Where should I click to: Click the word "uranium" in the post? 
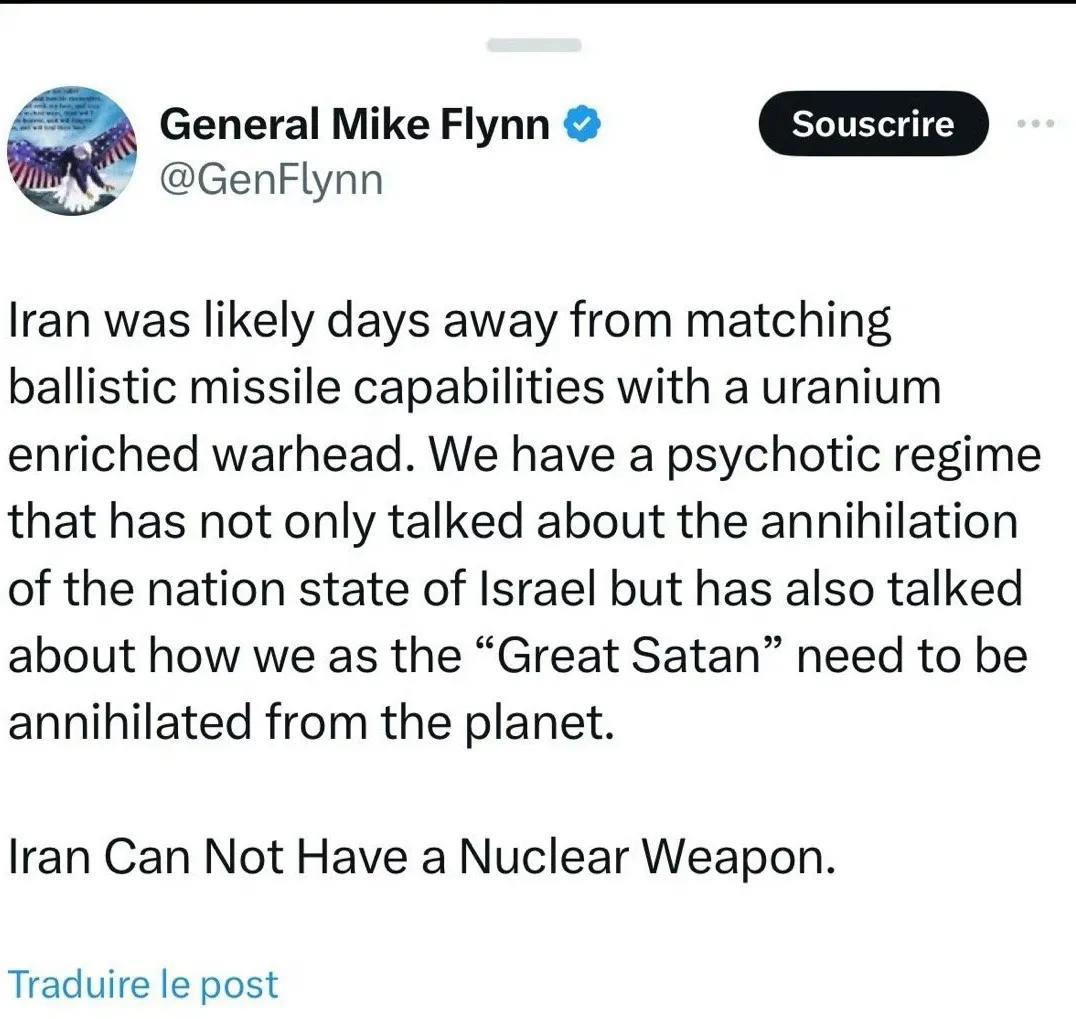click(x=852, y=387)
